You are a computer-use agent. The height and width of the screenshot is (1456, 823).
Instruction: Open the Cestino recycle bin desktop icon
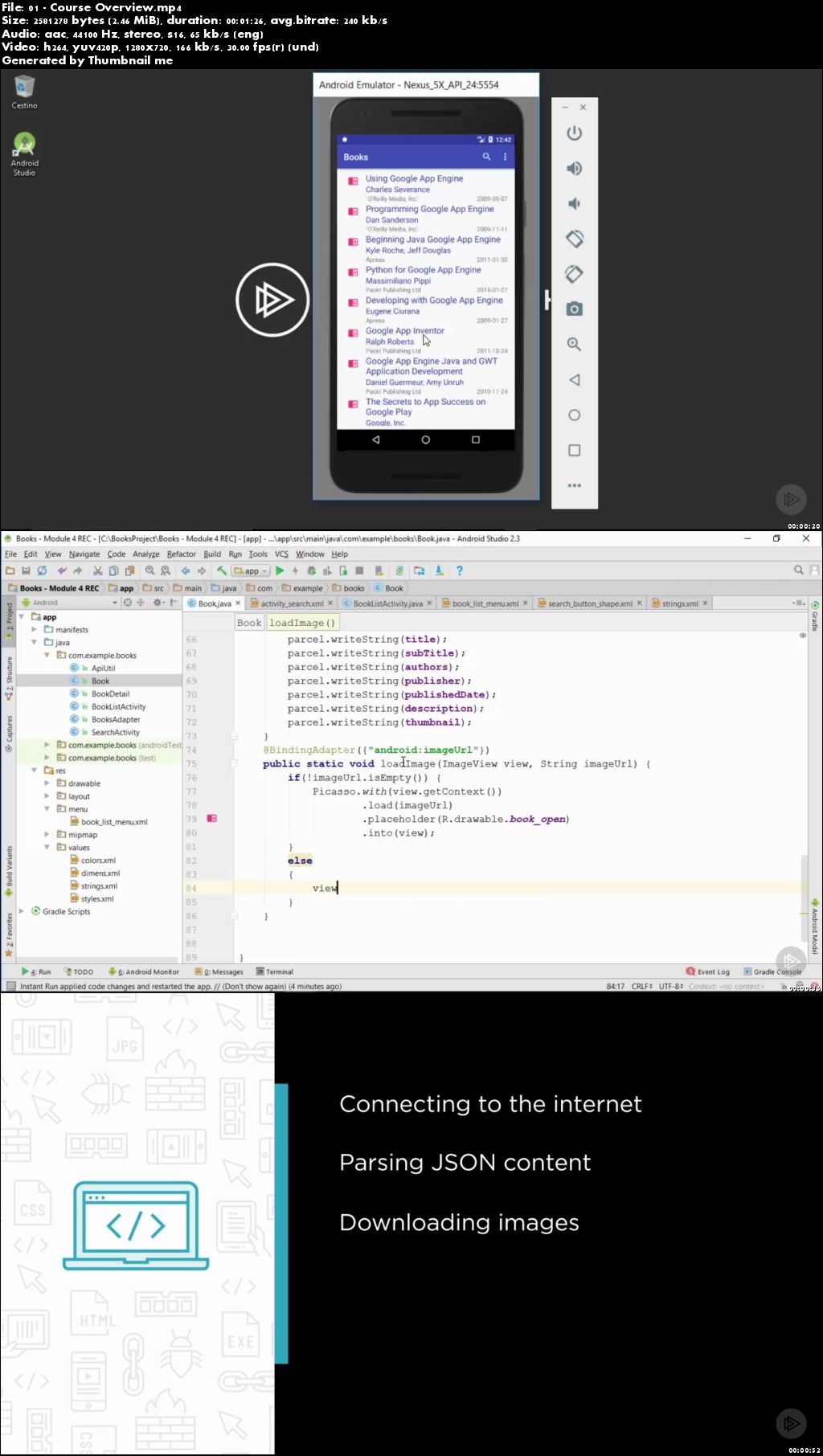pyautogui.click(x=24, y=92)
